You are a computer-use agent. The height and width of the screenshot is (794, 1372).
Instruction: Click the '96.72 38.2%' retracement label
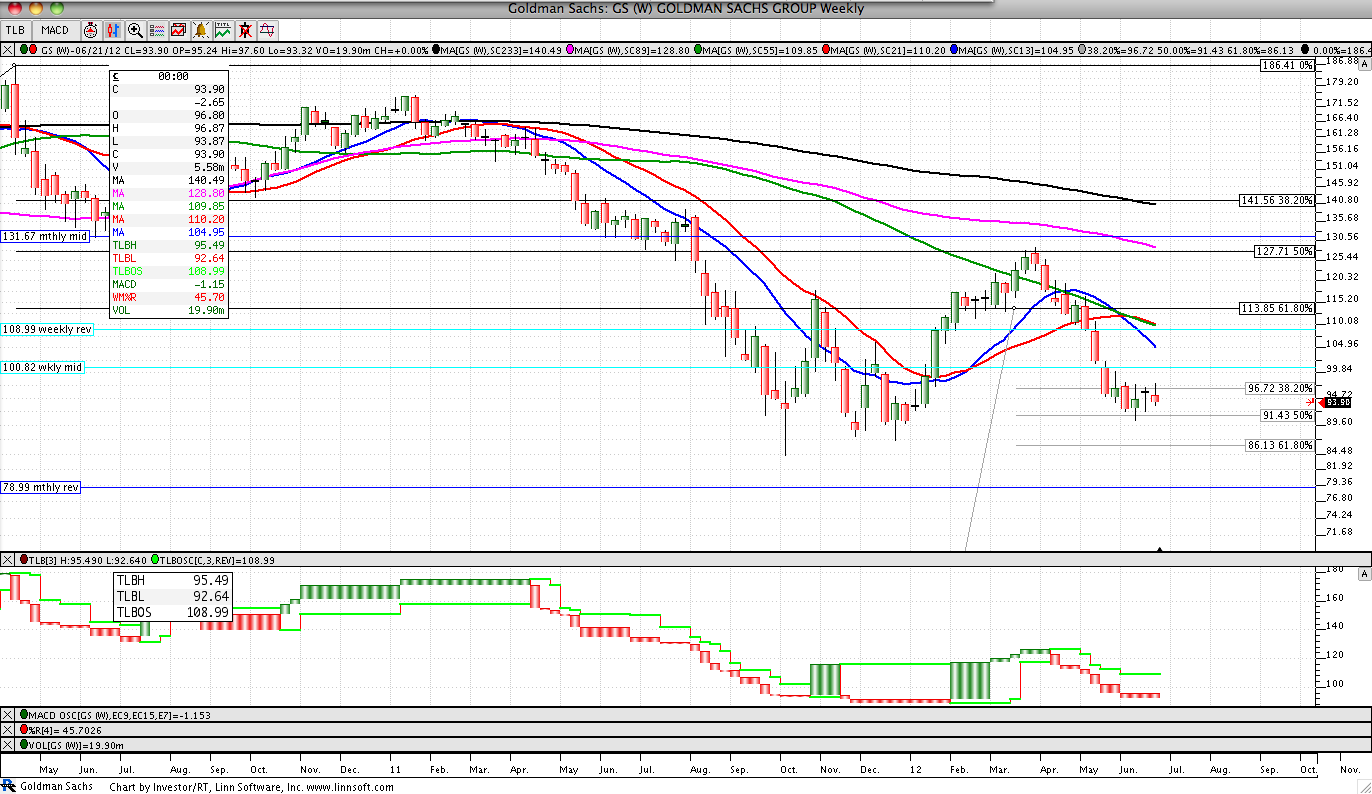point(1279,388)
